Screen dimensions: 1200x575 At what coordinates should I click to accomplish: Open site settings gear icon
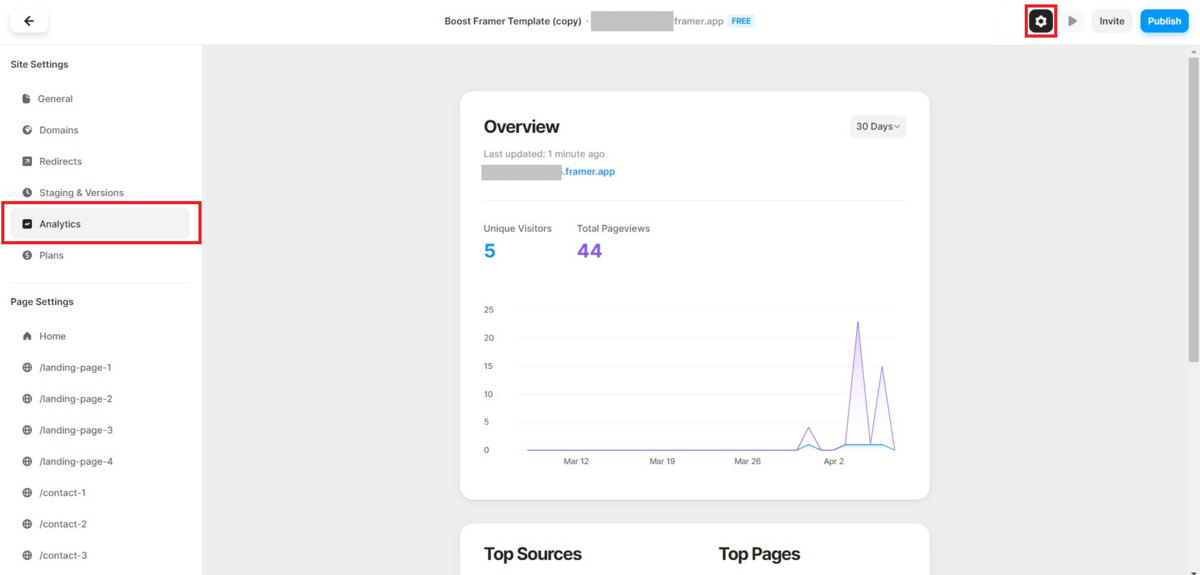point(1041,21)
